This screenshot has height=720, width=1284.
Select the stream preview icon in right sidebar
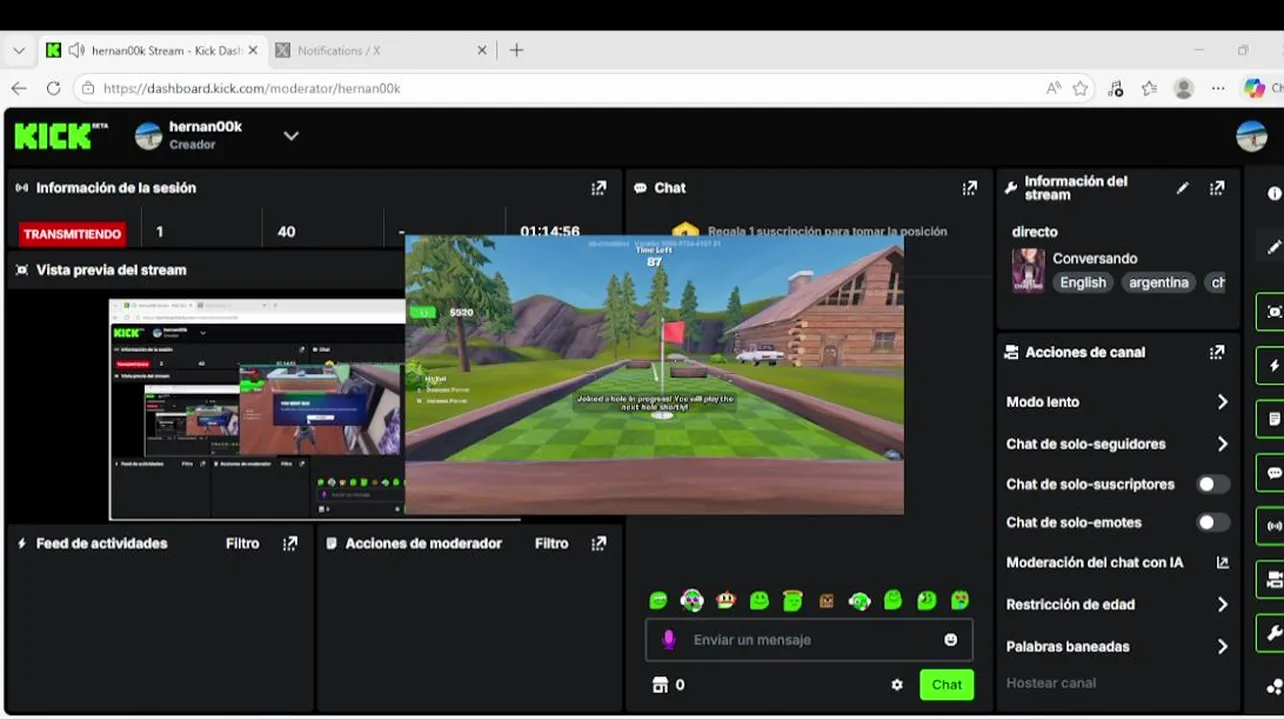tap(1272, 311)
